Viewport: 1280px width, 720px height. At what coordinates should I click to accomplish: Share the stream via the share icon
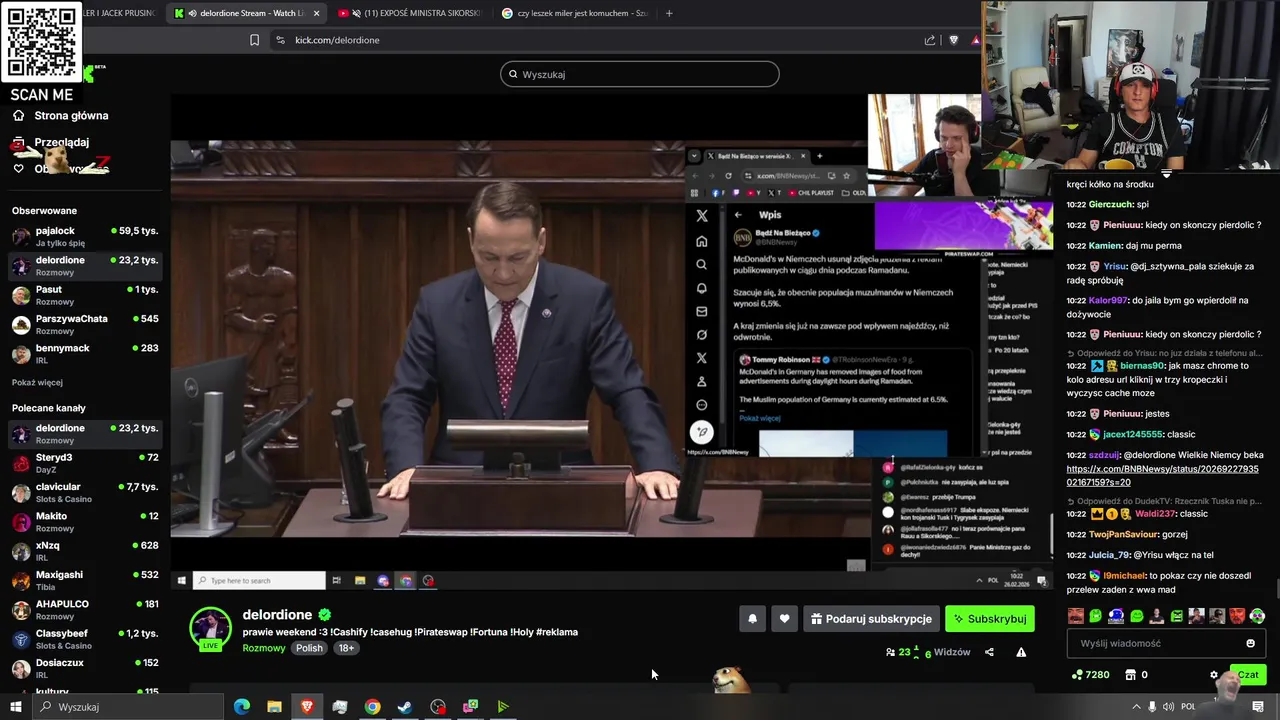pos(989,652)
